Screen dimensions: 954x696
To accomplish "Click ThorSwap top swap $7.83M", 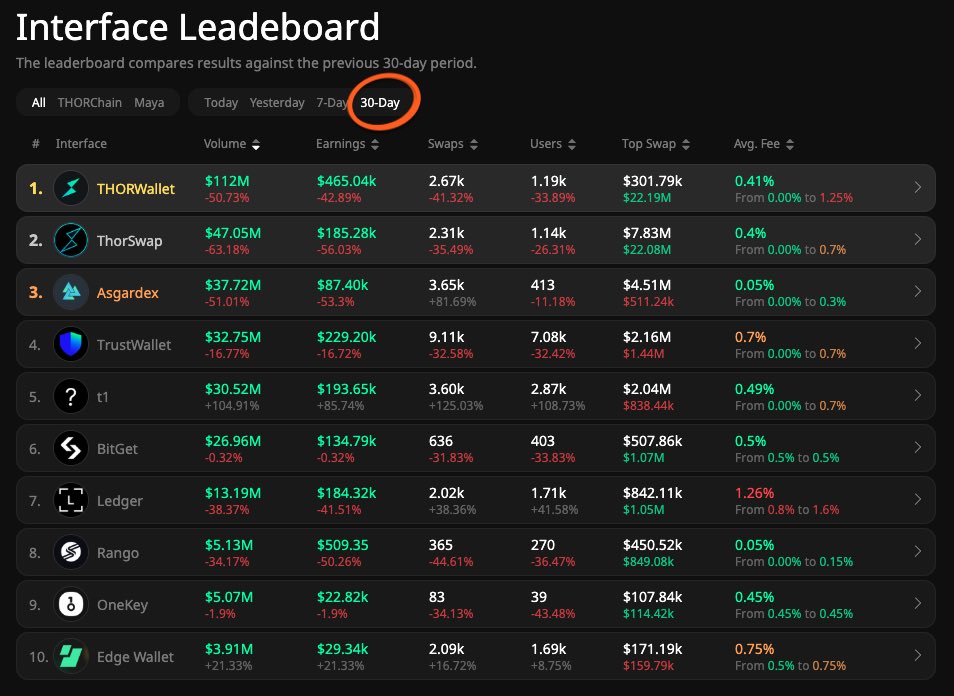I will coord(647,233).
